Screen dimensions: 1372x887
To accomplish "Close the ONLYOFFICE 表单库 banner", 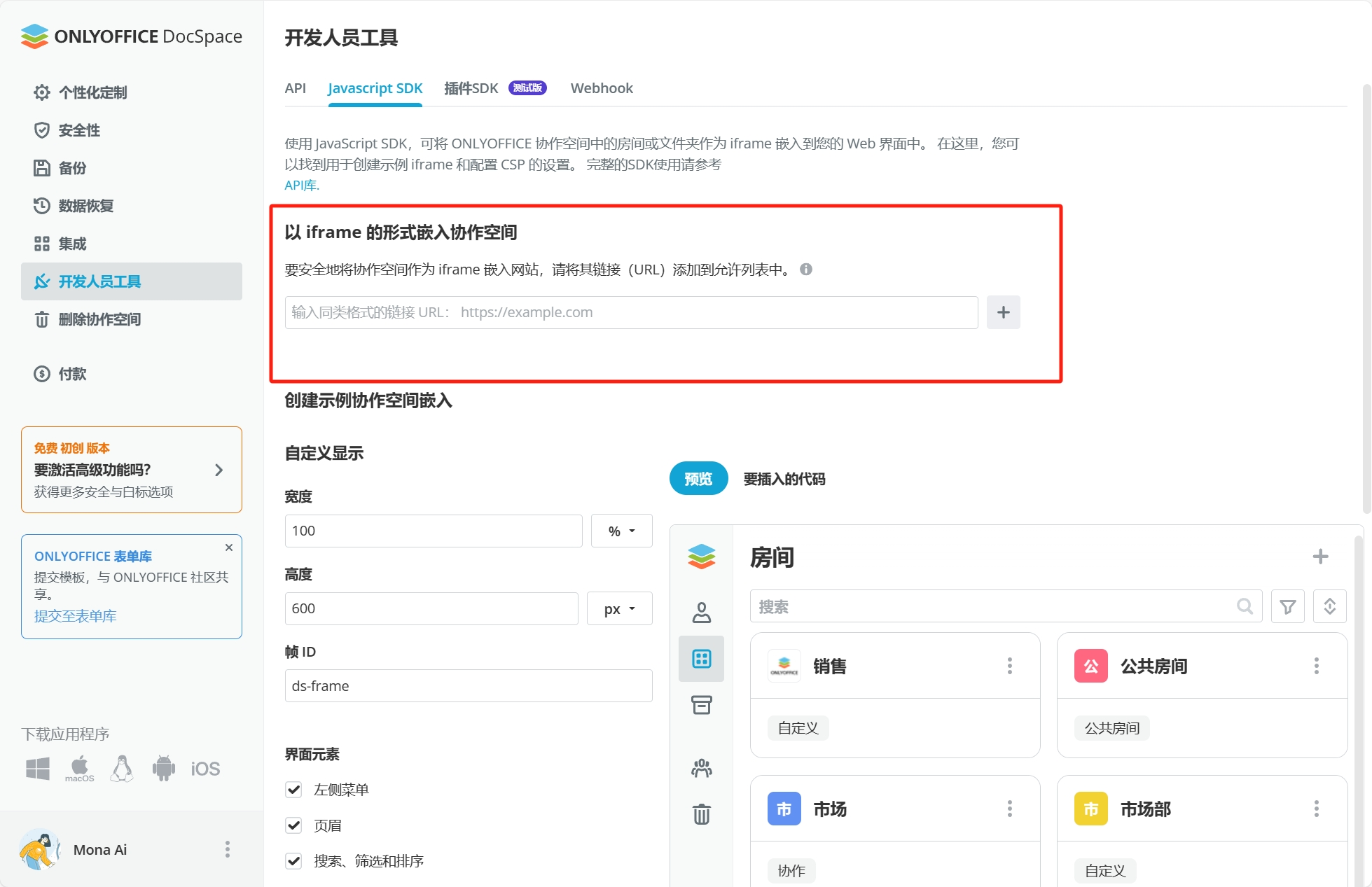I will (228, 547).
